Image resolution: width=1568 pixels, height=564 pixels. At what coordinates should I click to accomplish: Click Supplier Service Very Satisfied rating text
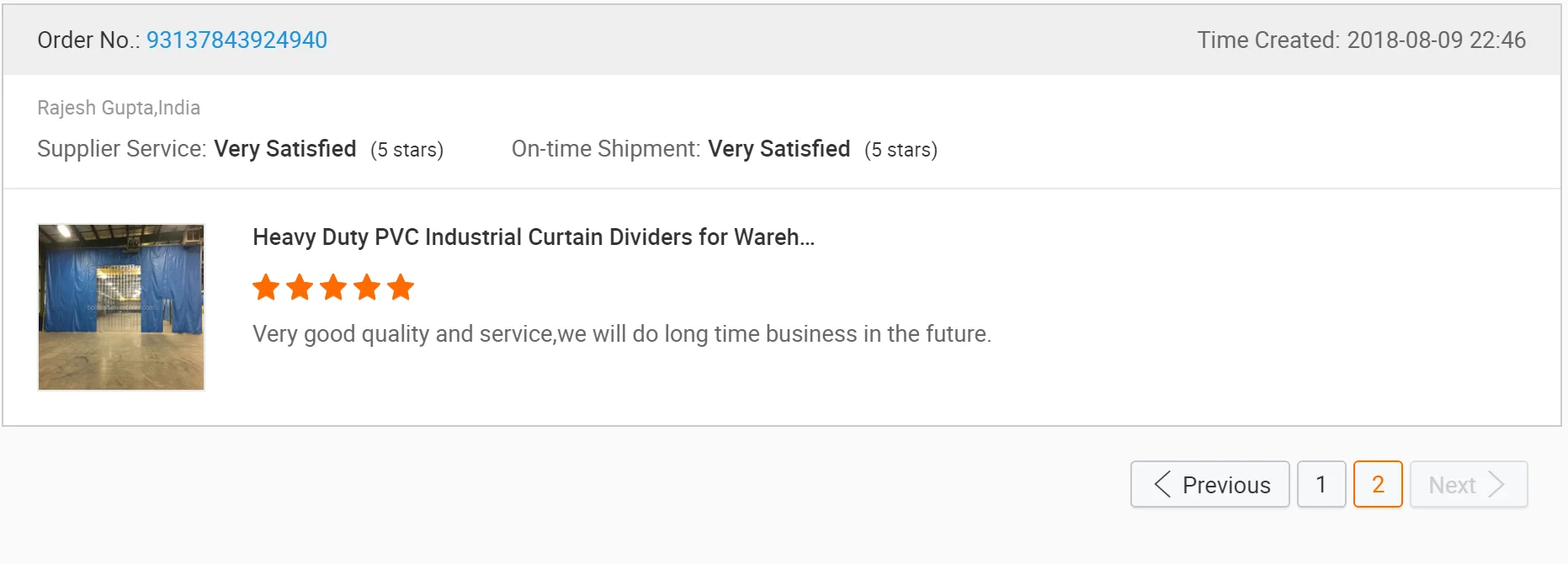(x=284, y=149)
